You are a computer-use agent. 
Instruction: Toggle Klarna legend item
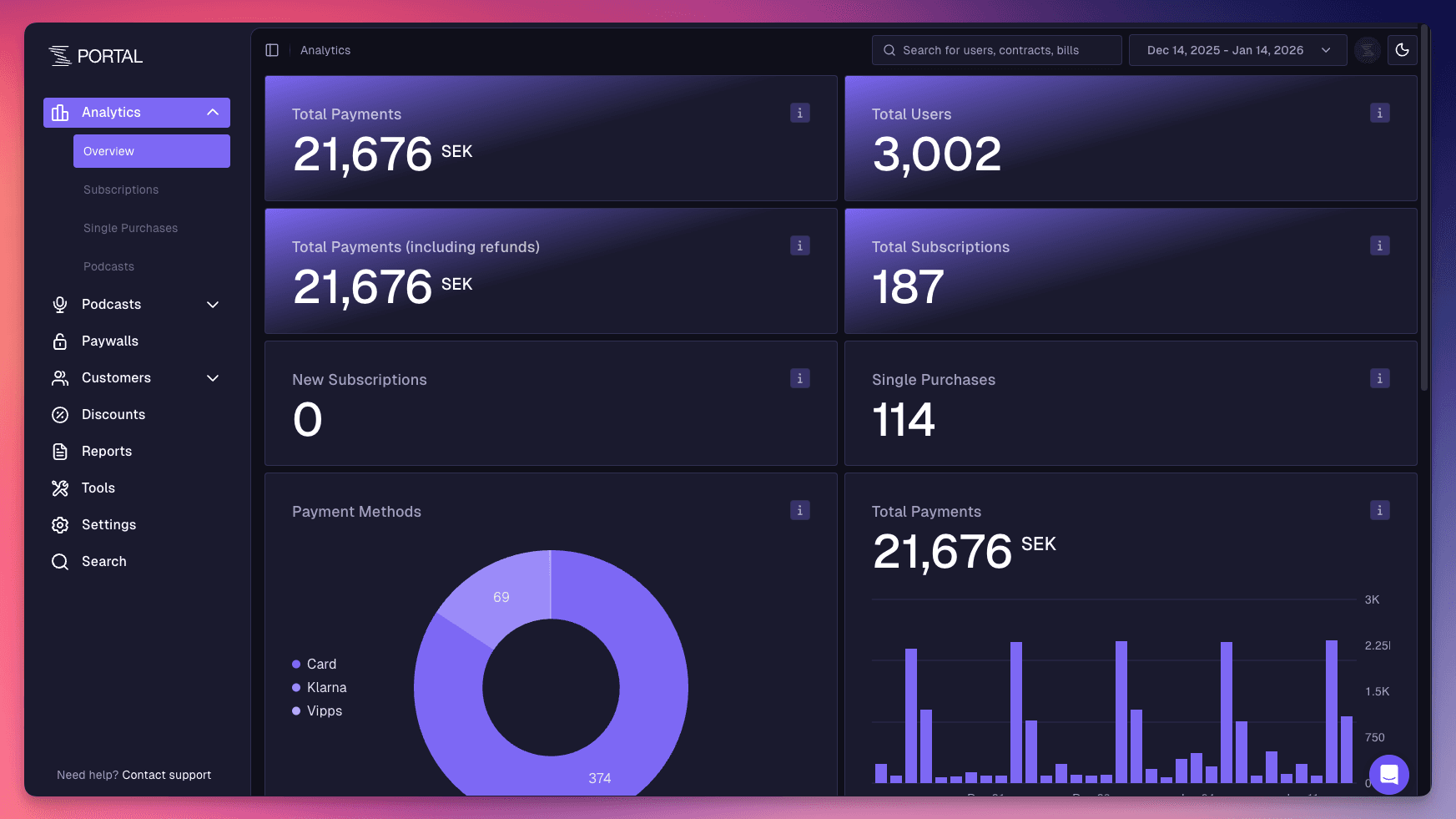(x=320, y=687)
